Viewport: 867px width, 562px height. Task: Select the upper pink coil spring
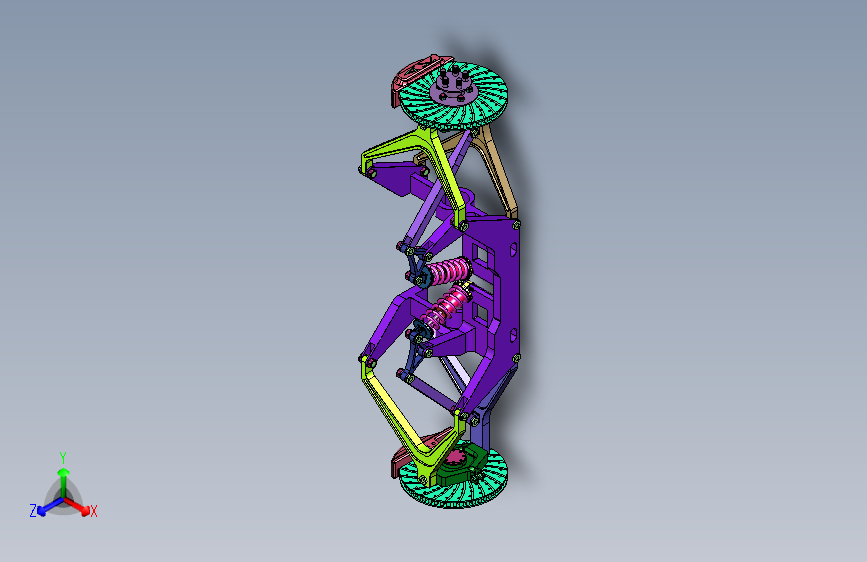(448, 272)
